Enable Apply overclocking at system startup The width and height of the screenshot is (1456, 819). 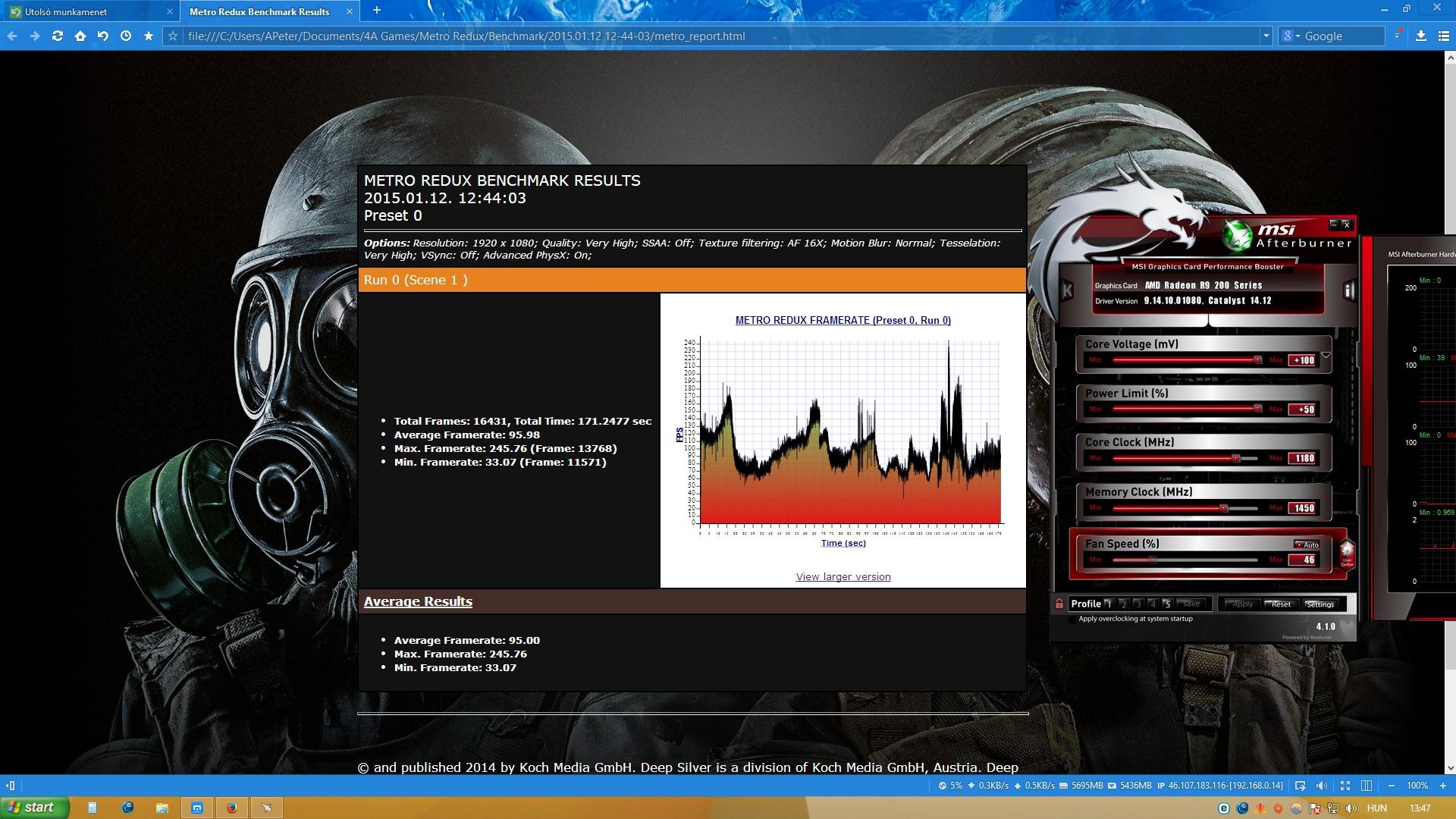click(x=1072, y=619)
